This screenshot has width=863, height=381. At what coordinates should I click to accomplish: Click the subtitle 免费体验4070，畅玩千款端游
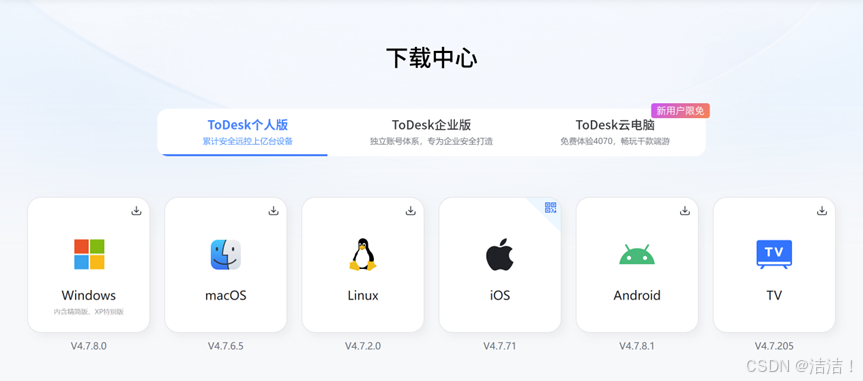pyautogui.click(x=615, y=141)
